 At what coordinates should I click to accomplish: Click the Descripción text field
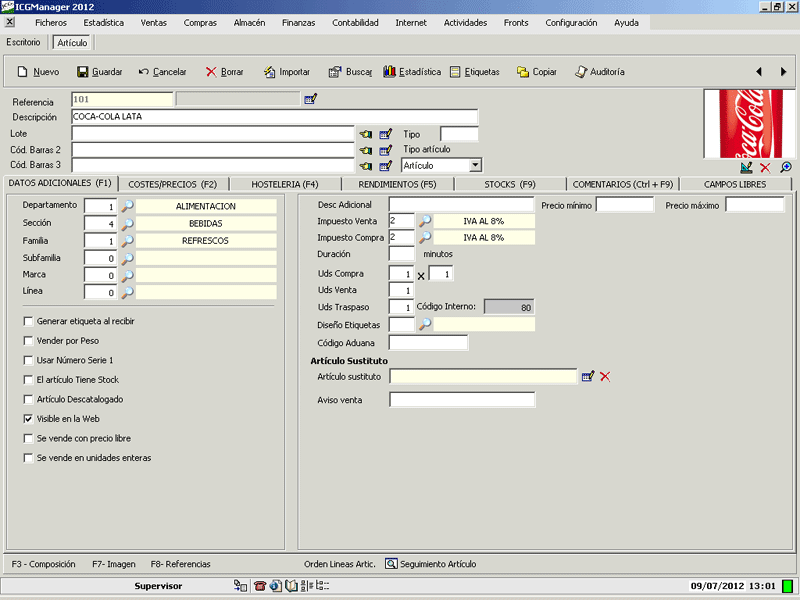point(274,117)
